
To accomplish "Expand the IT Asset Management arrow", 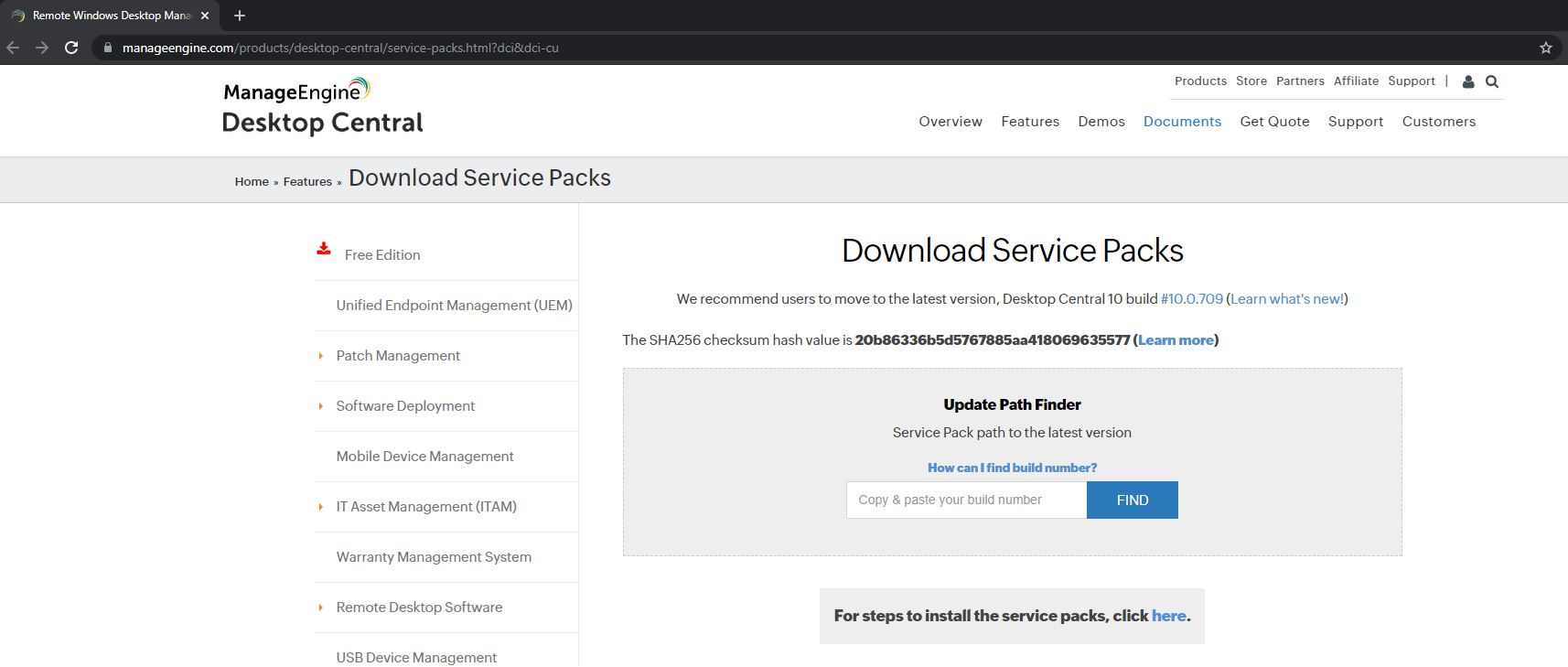I will (320, 507).
